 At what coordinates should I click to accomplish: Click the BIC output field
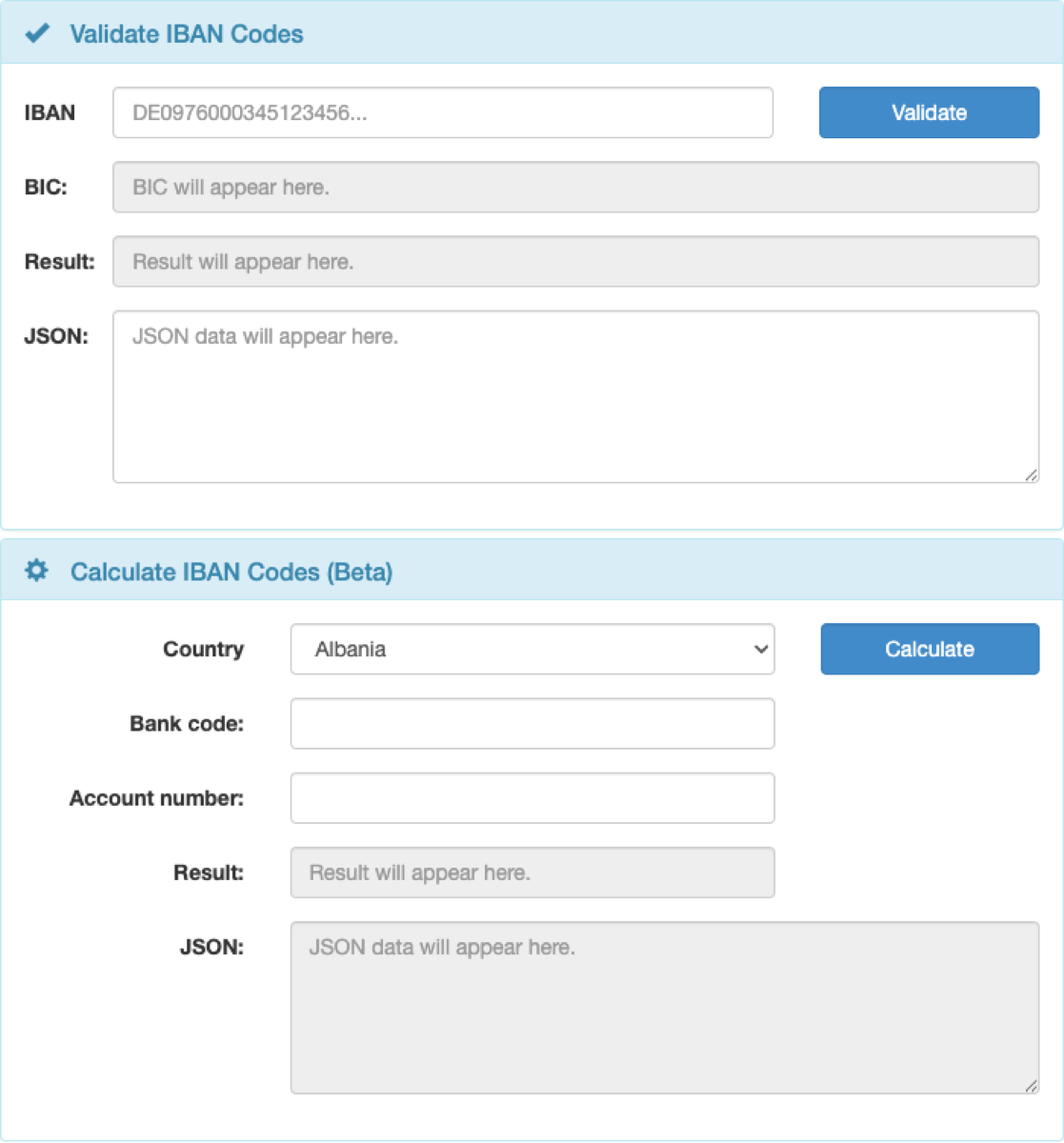pos(575,187)
